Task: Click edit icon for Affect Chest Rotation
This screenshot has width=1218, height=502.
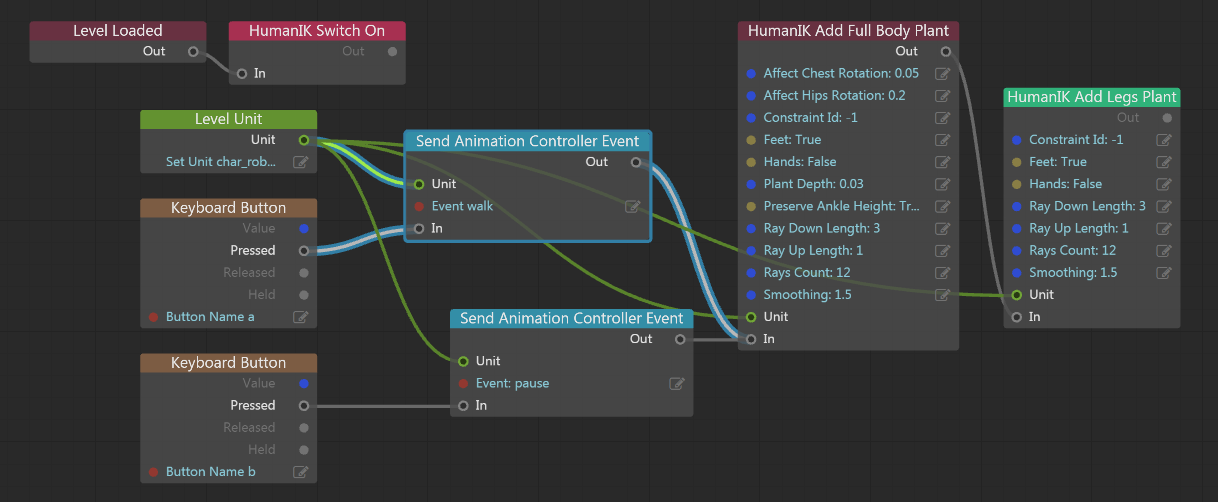Action: pos(942,74)
